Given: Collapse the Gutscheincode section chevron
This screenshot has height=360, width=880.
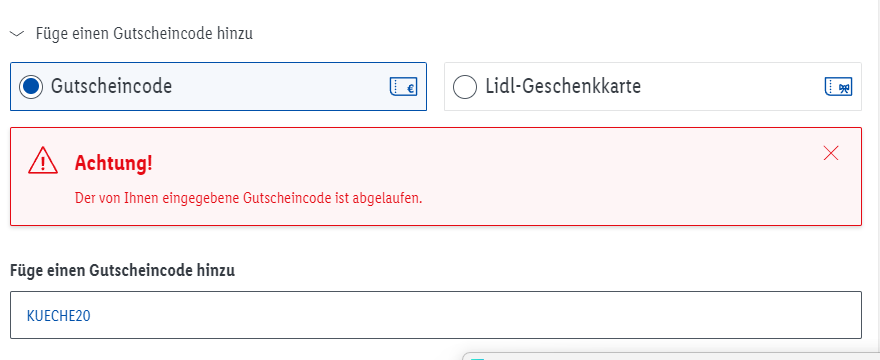Looking at the screenshot, I should point(17,34).
